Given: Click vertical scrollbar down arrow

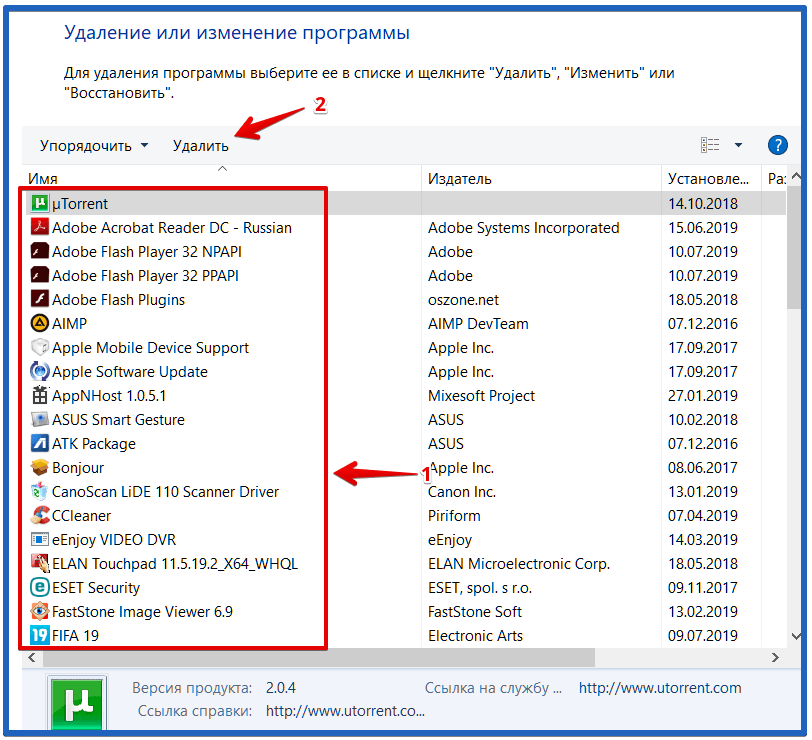Looking at the screenshot, I should [x=796, y=636].
